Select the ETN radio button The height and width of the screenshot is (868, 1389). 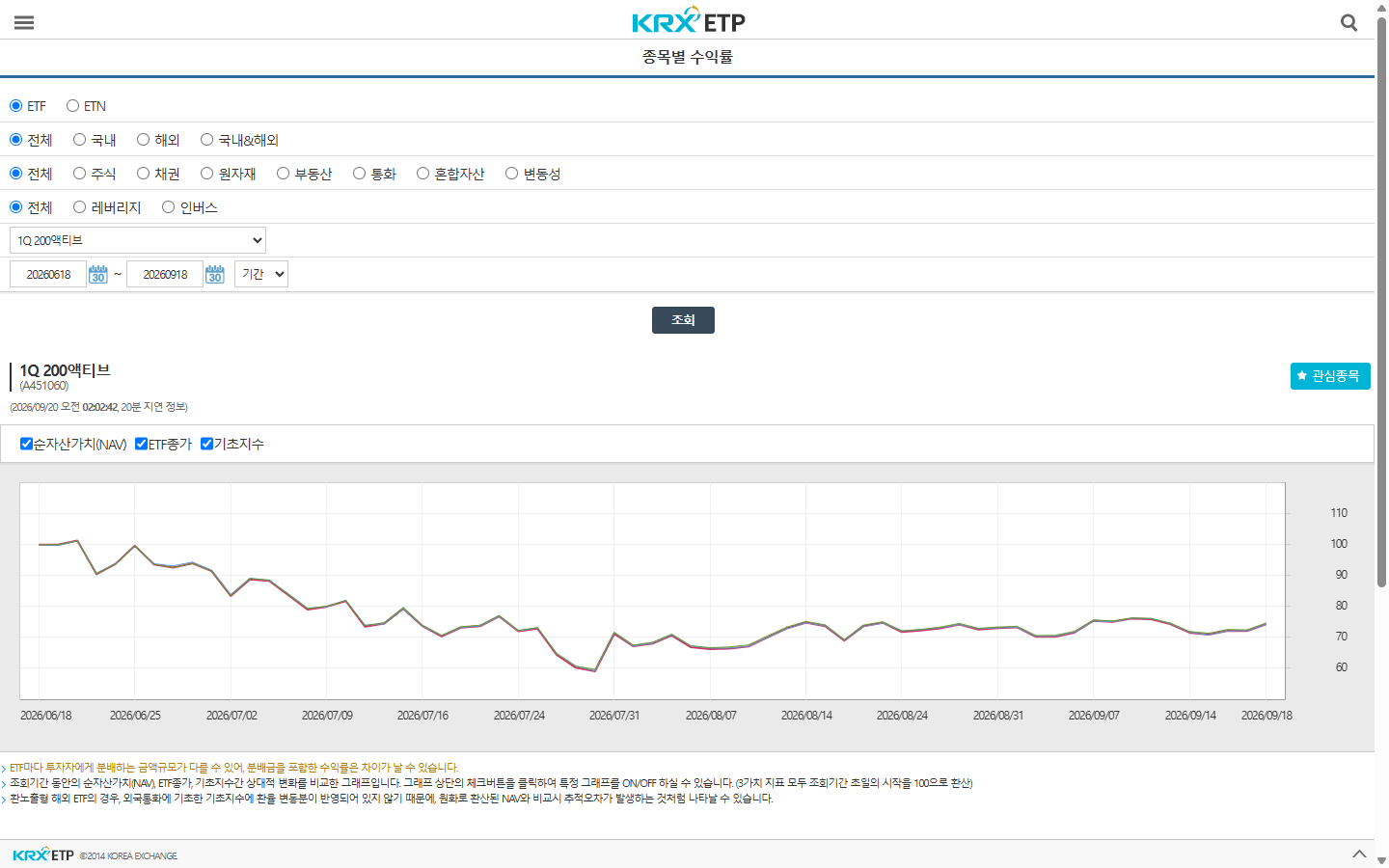point(72,106)
